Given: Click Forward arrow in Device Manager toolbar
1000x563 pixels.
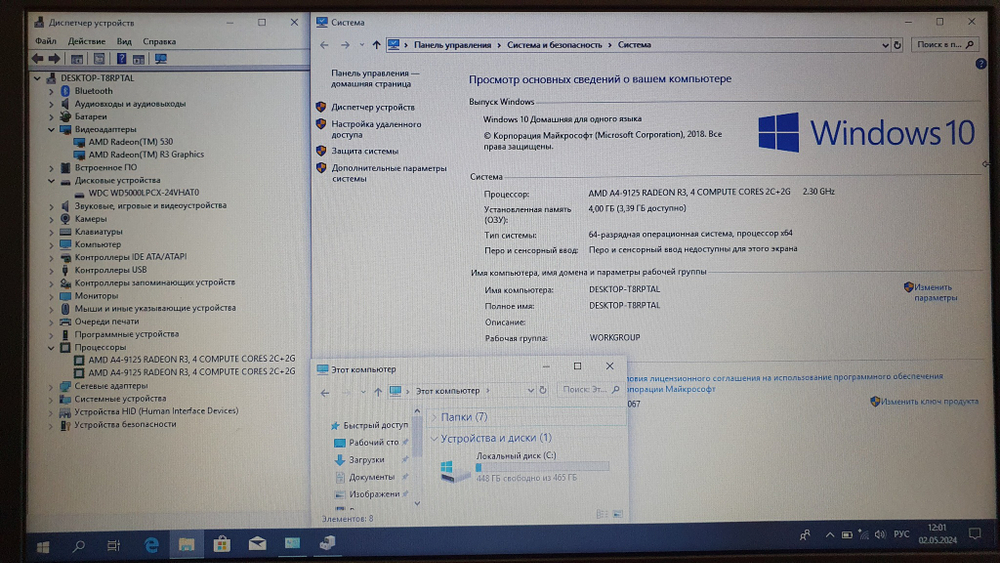Looking at the screenshot, I should point(54,59).
